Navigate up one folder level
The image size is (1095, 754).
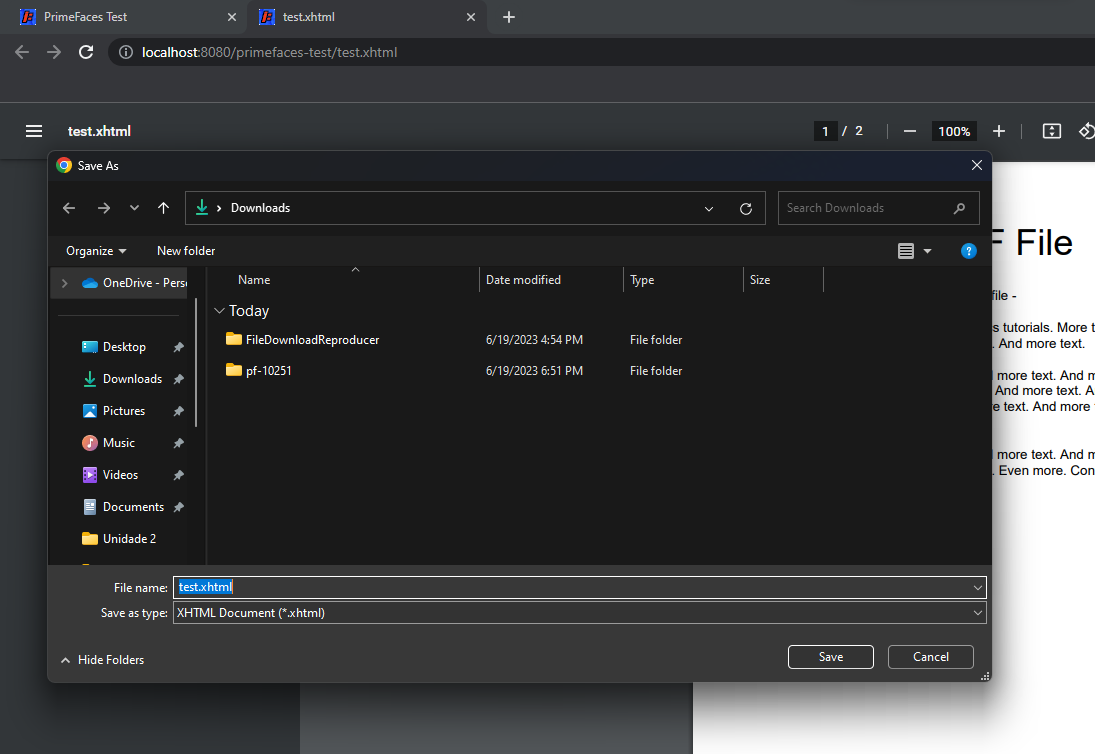tap(163, 208)
